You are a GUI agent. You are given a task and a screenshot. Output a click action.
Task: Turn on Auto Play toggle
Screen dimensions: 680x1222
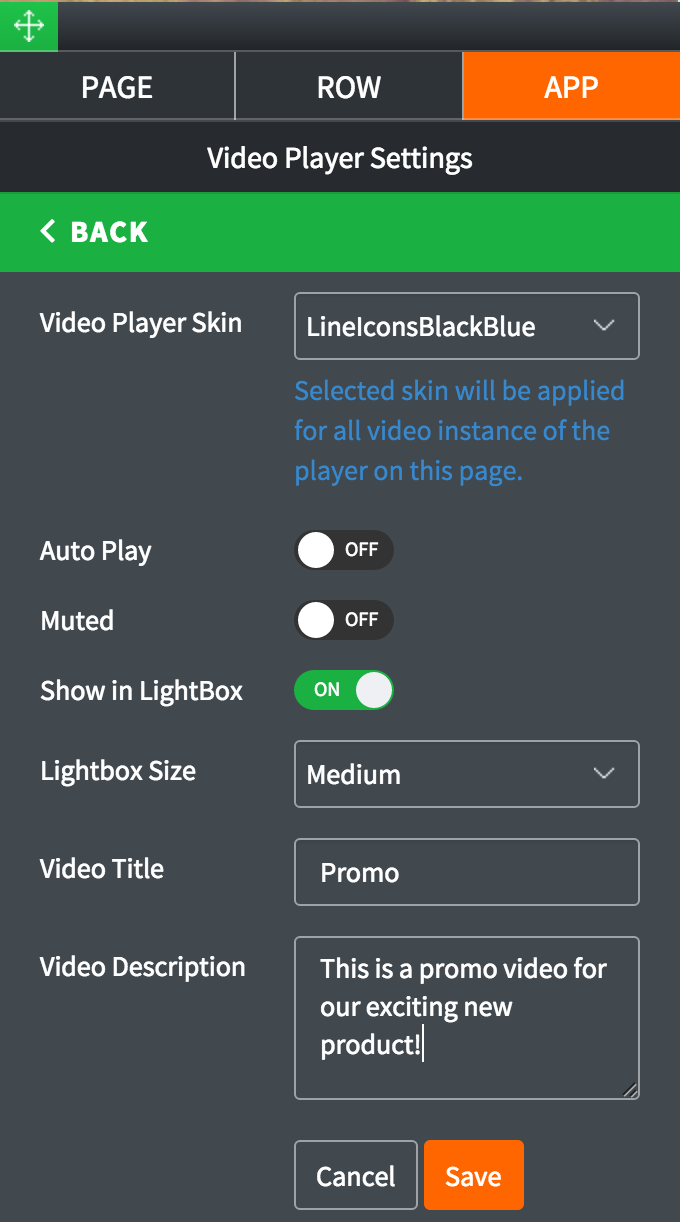344,550
